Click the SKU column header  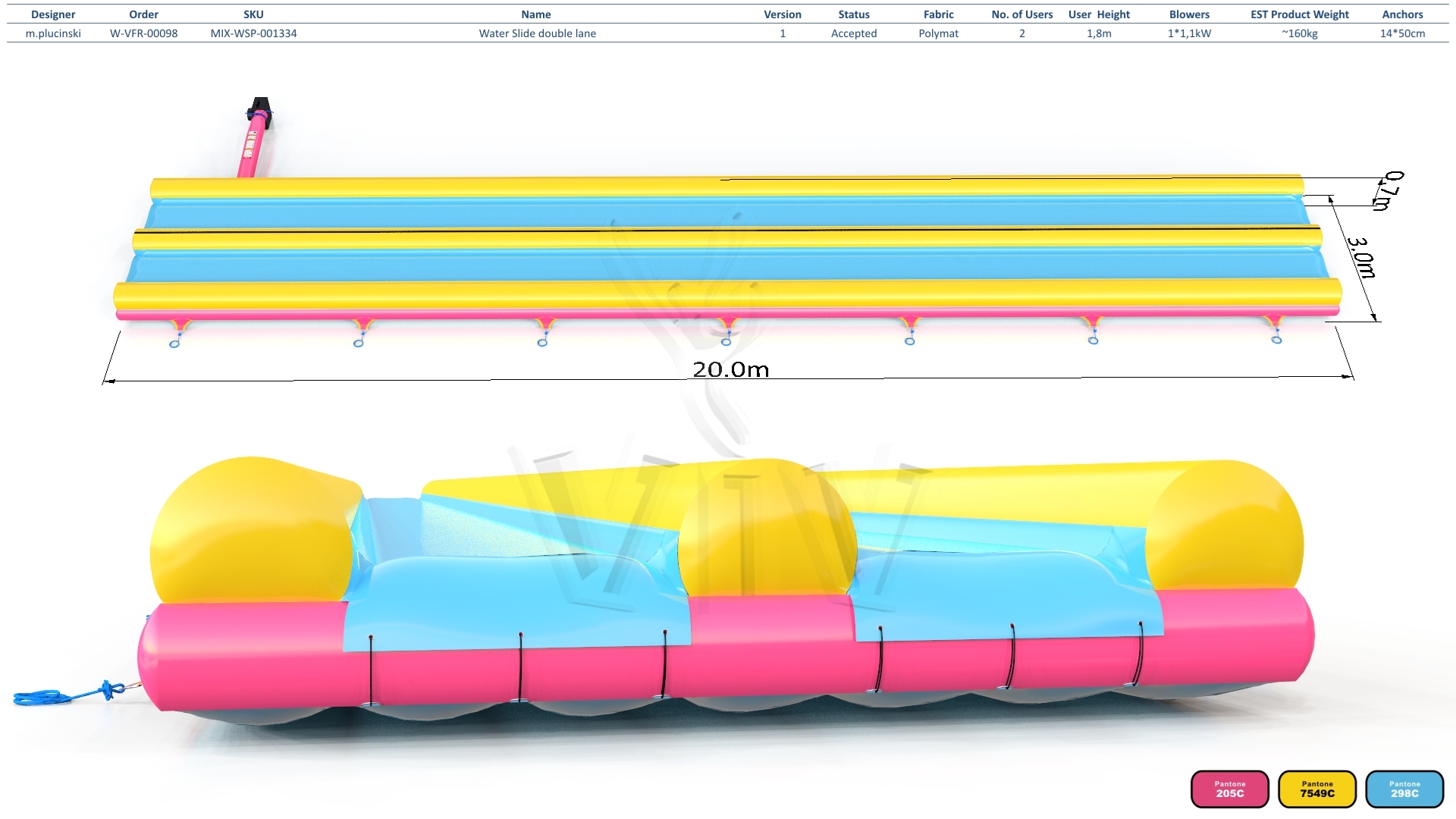tap(253, 14)
